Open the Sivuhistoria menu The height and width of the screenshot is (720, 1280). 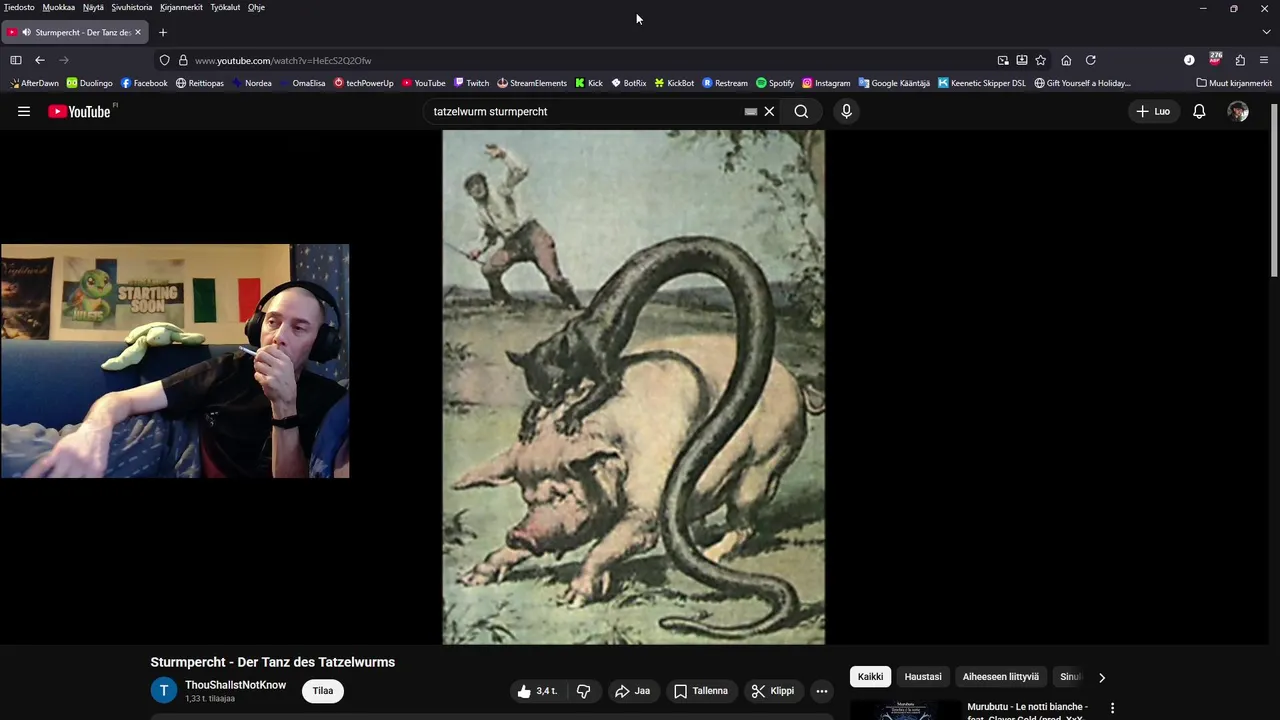point(132,7)
